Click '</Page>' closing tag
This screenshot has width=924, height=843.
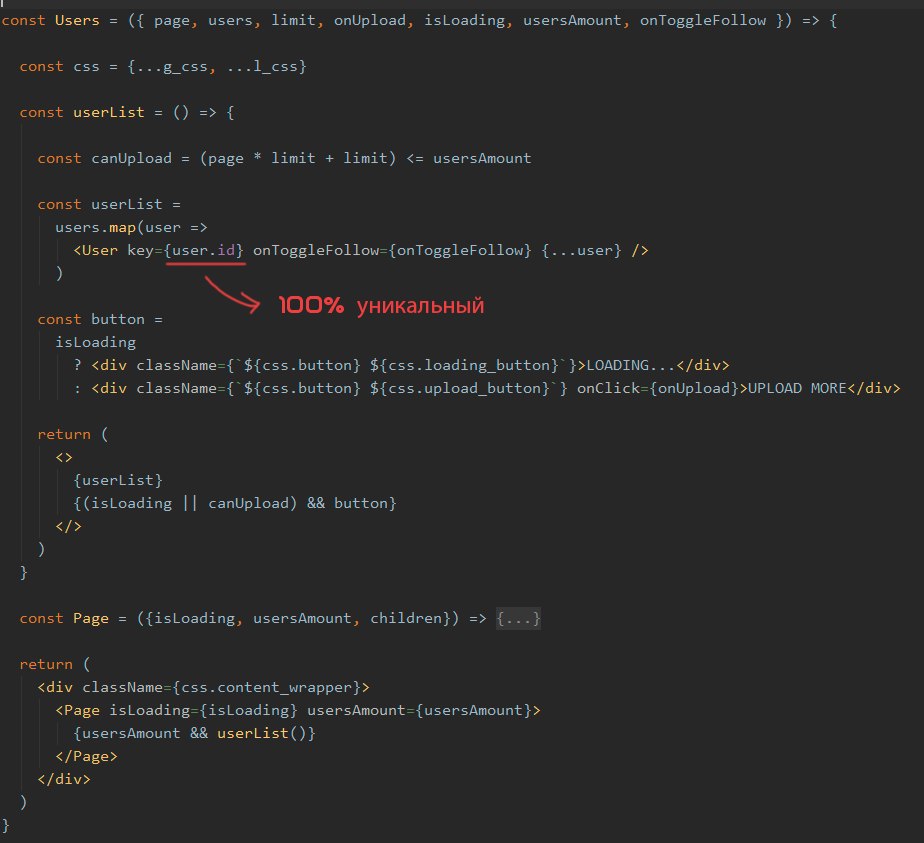(87, 756)
